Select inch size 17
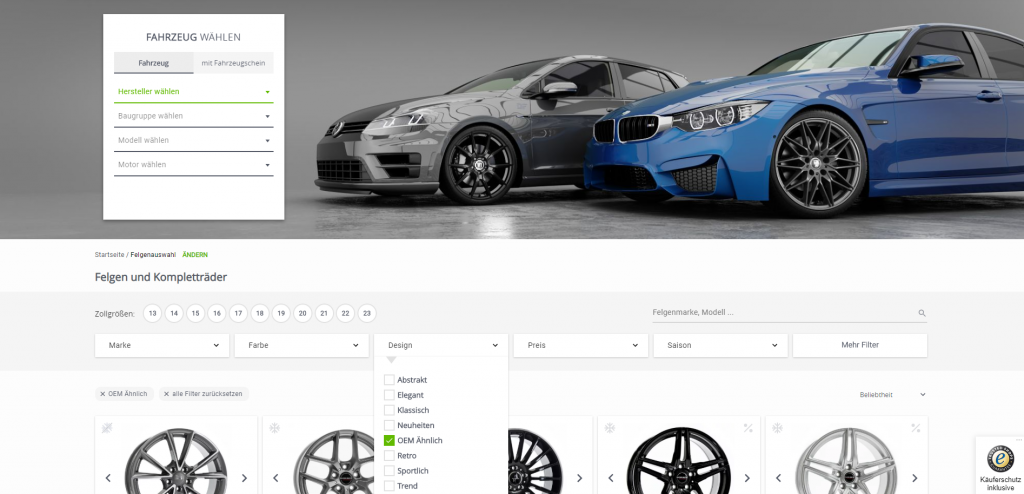This screenshot has height=494, width=1024. click(x=238, y=314)
